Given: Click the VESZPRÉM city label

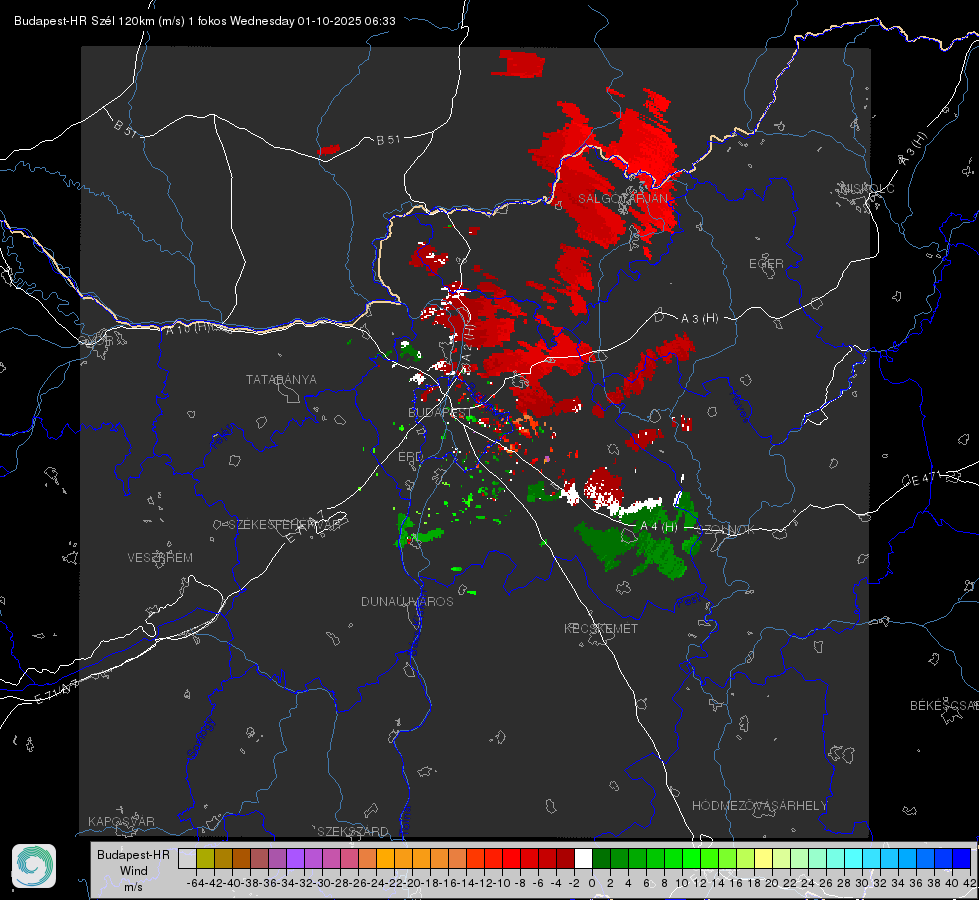Looking at the screenshot, I should [x=160, y=557].
